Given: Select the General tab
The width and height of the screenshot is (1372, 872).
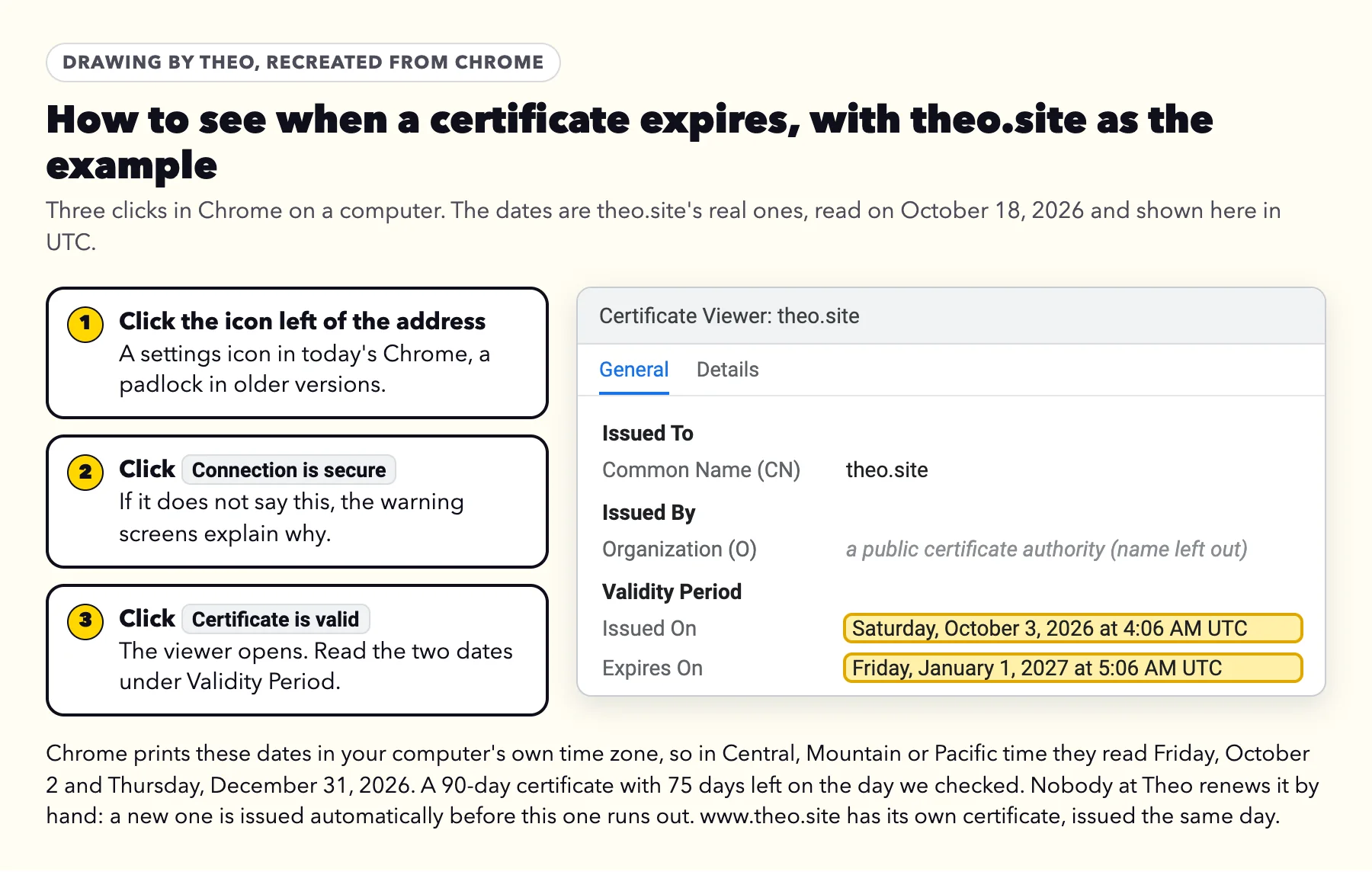Looking at the screenshot, I should 633,370.
